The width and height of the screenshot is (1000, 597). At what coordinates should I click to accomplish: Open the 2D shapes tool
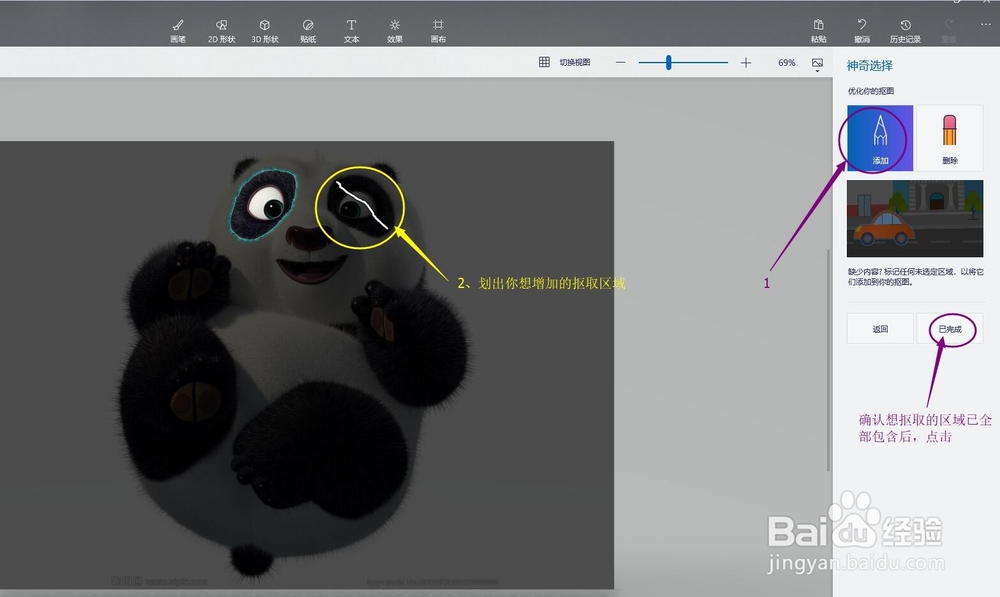[x=221, y=31]
